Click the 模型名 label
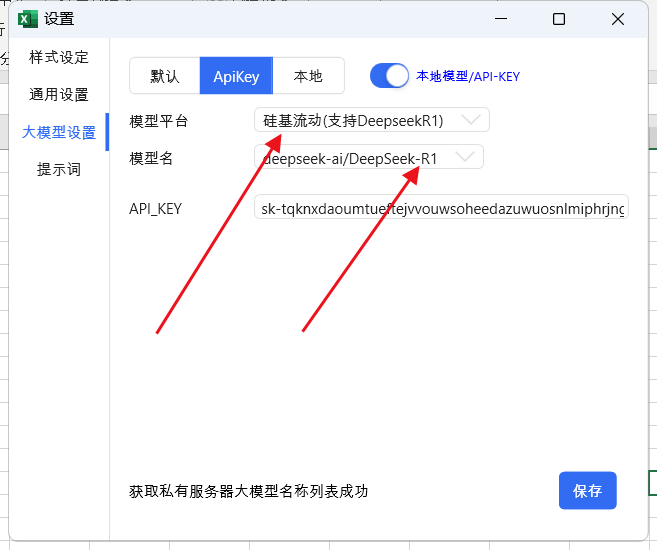 coord(151,158)
